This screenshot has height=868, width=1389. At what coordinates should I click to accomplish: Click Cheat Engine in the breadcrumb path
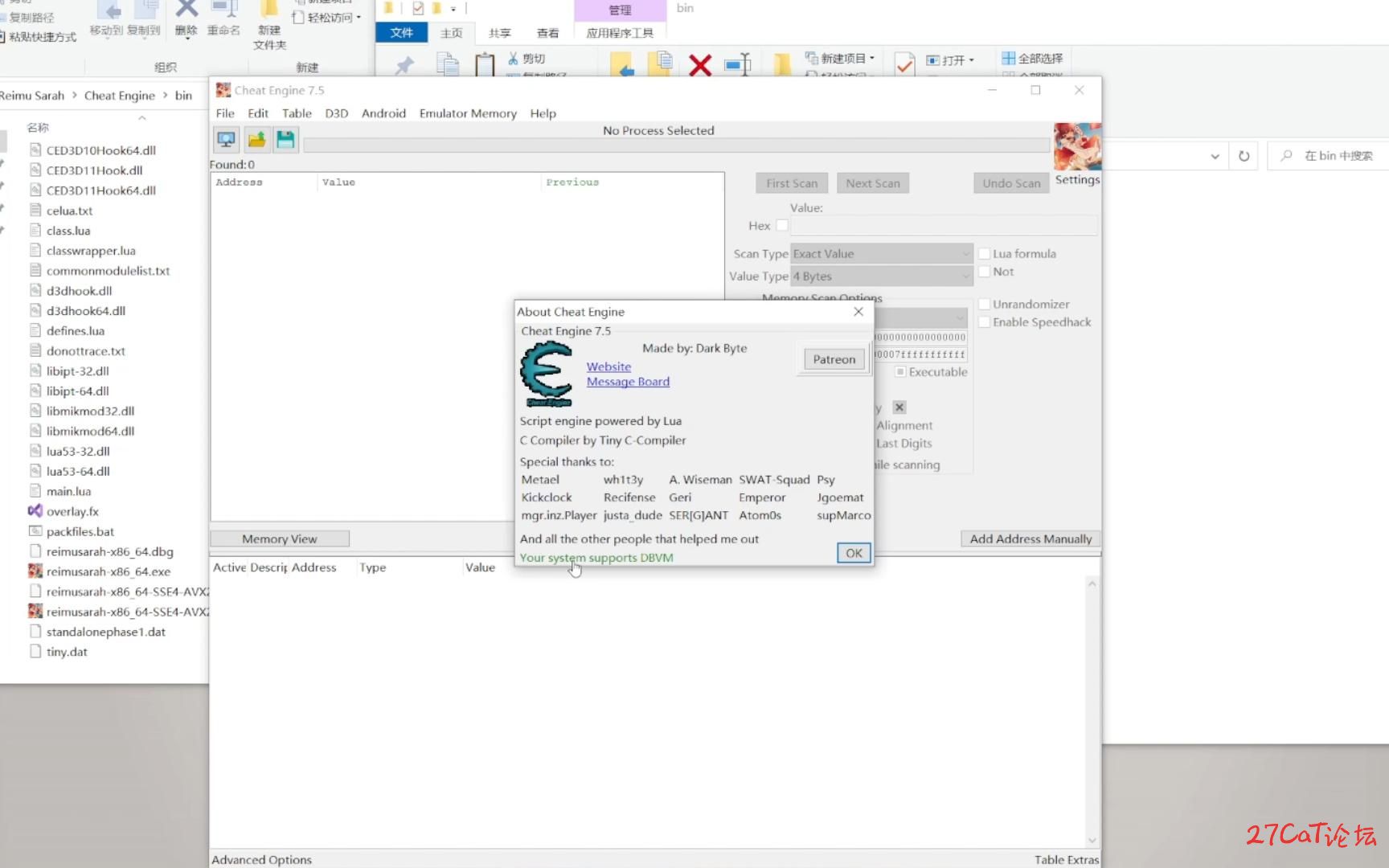tap(119, 96)
